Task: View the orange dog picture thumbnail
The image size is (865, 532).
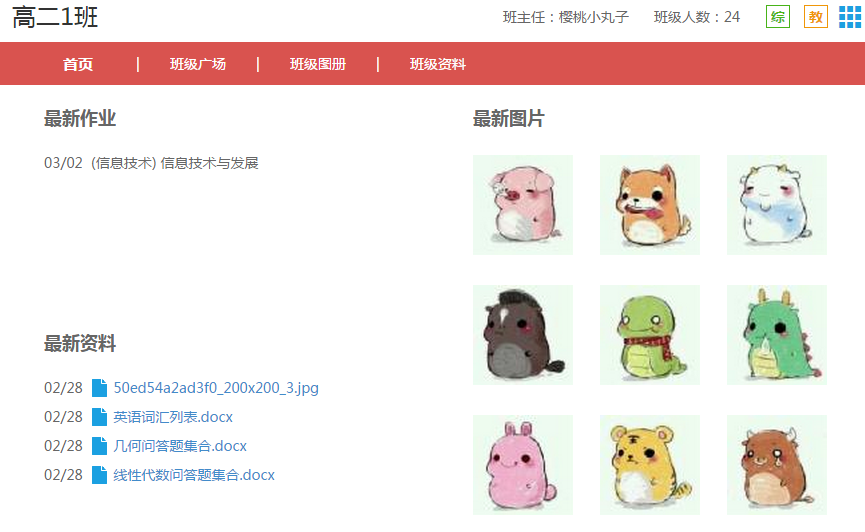Action: (x=650, y=205)
